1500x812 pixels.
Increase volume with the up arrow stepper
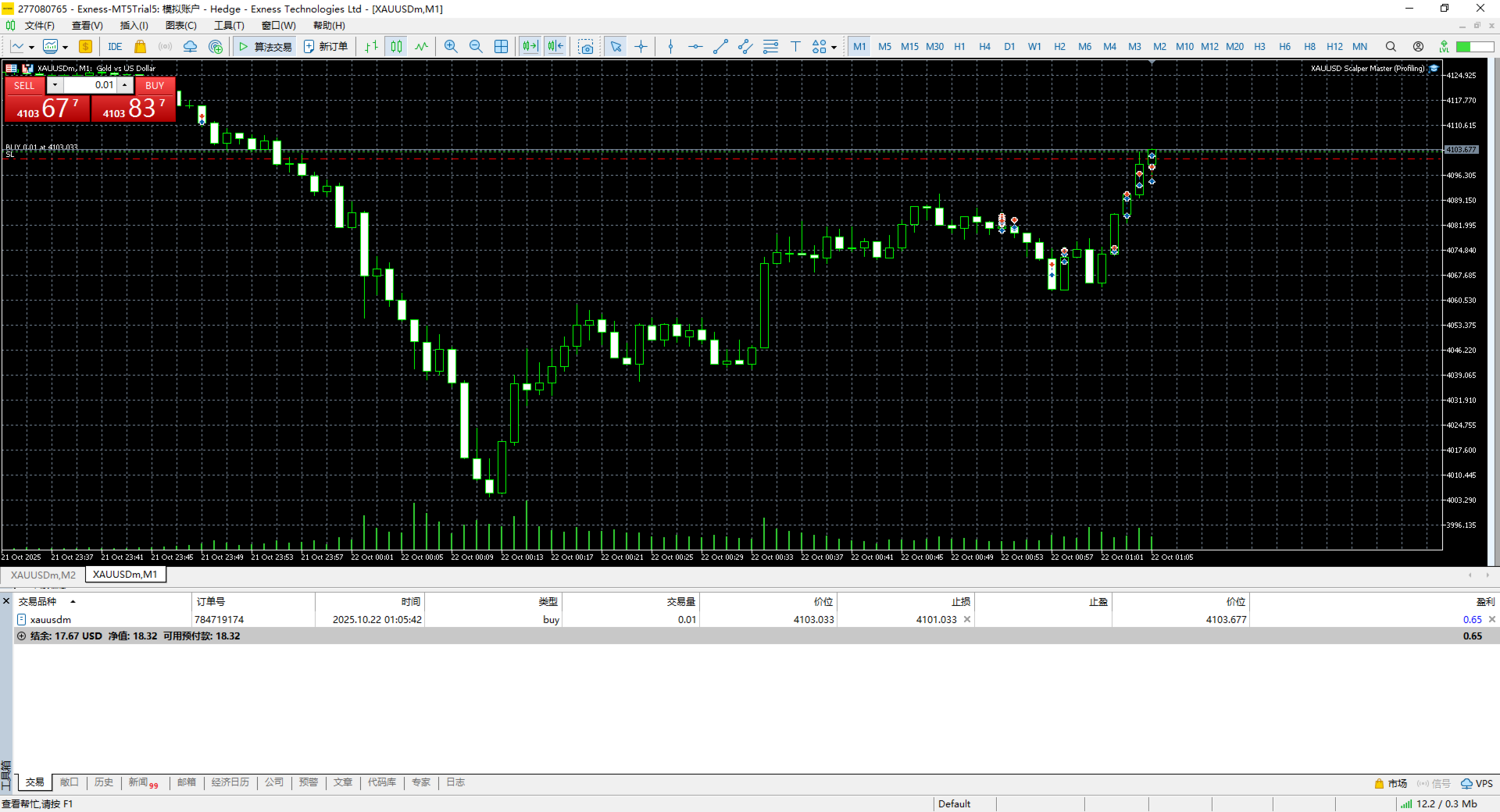[124, 85]
